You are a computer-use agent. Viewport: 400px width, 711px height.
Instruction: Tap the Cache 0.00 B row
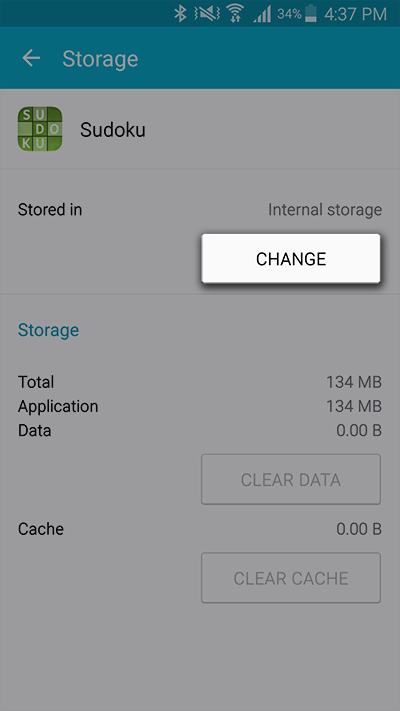point(200,529)
